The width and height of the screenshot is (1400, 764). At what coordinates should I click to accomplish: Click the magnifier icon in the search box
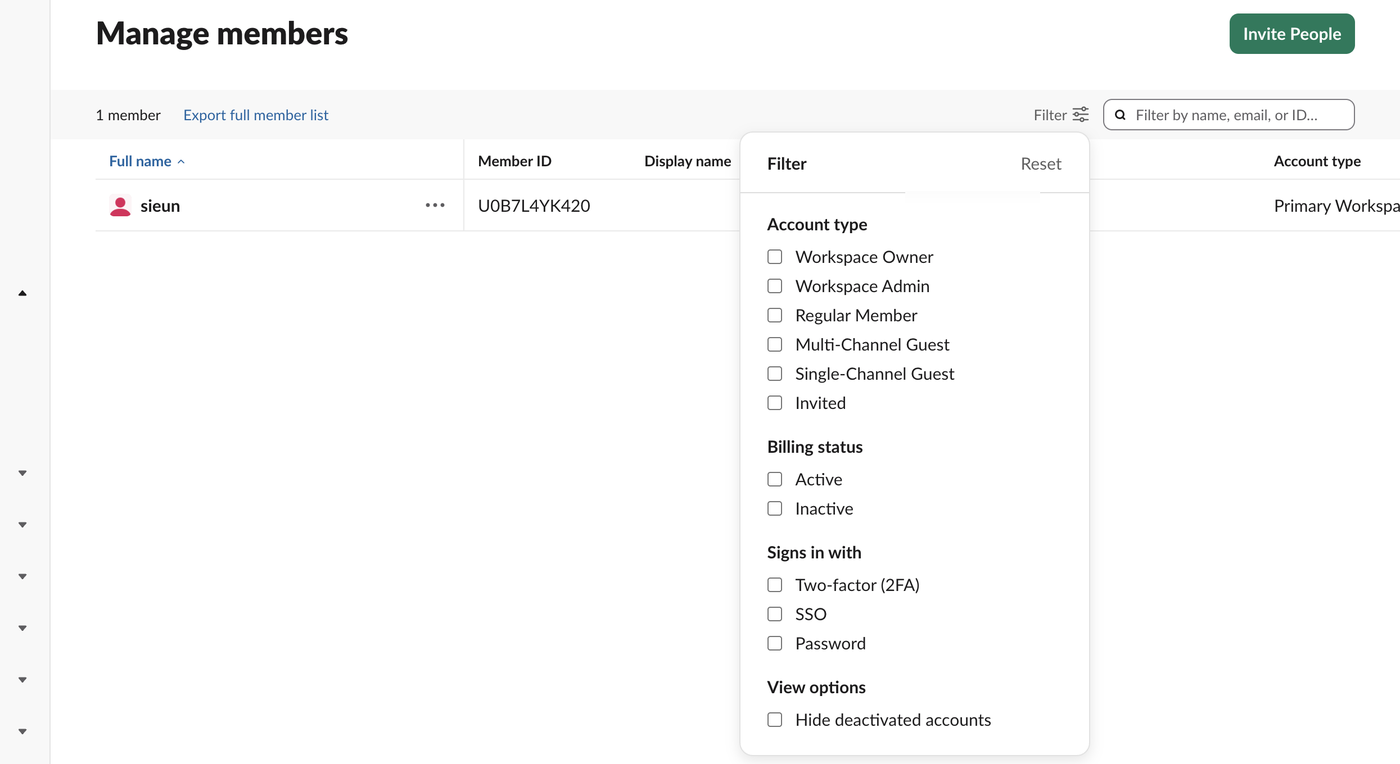1121,115
